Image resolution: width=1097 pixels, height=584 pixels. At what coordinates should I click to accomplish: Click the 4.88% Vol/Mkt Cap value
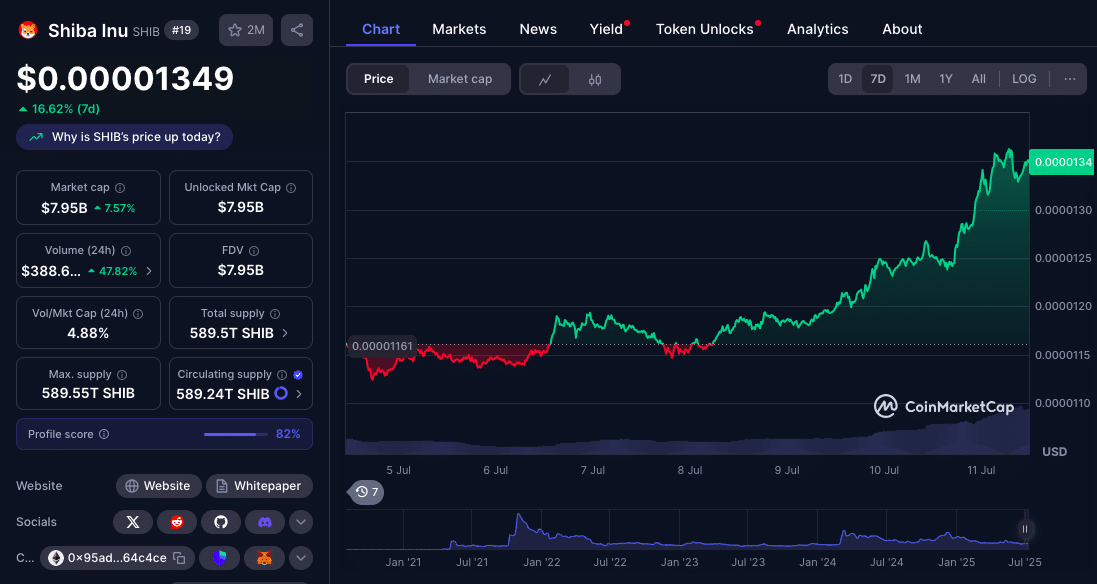[88, 333]
